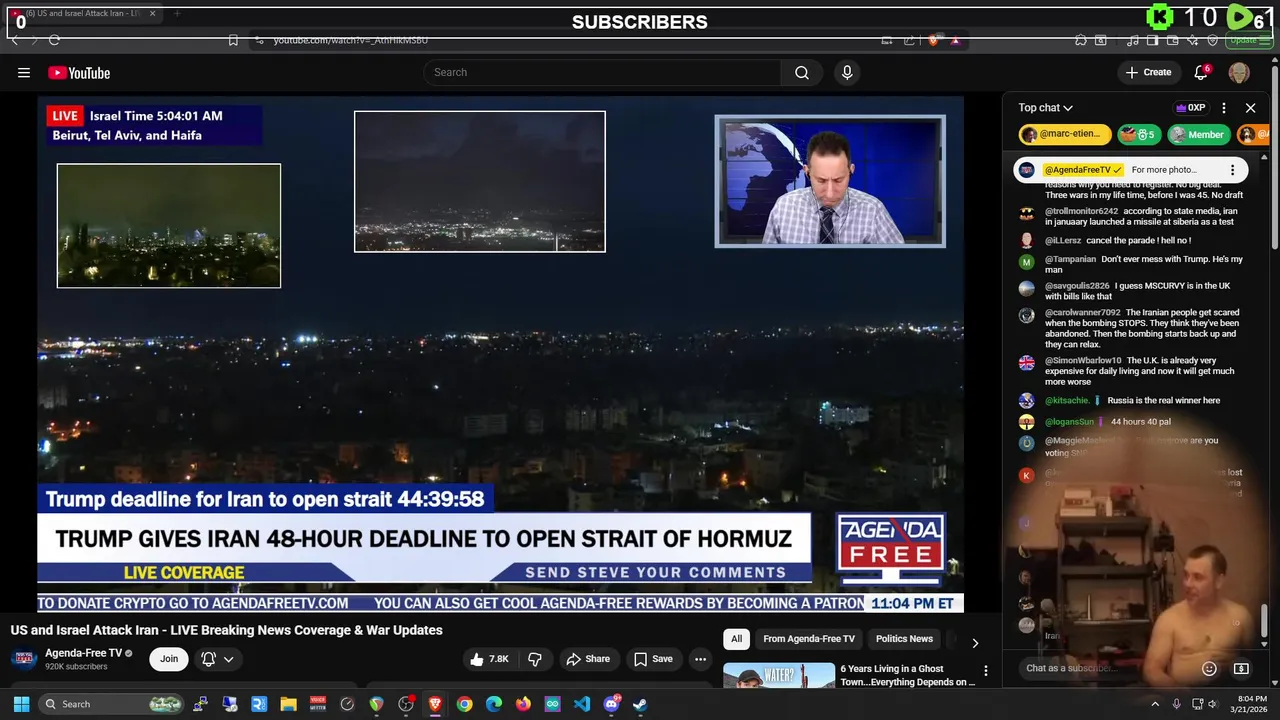Save the video to a playlist

pos(653,659)
